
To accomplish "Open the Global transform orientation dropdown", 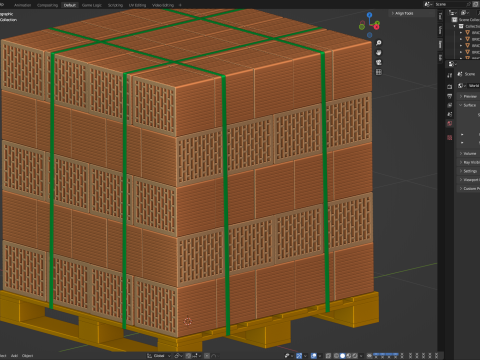I will coord(159,355).
